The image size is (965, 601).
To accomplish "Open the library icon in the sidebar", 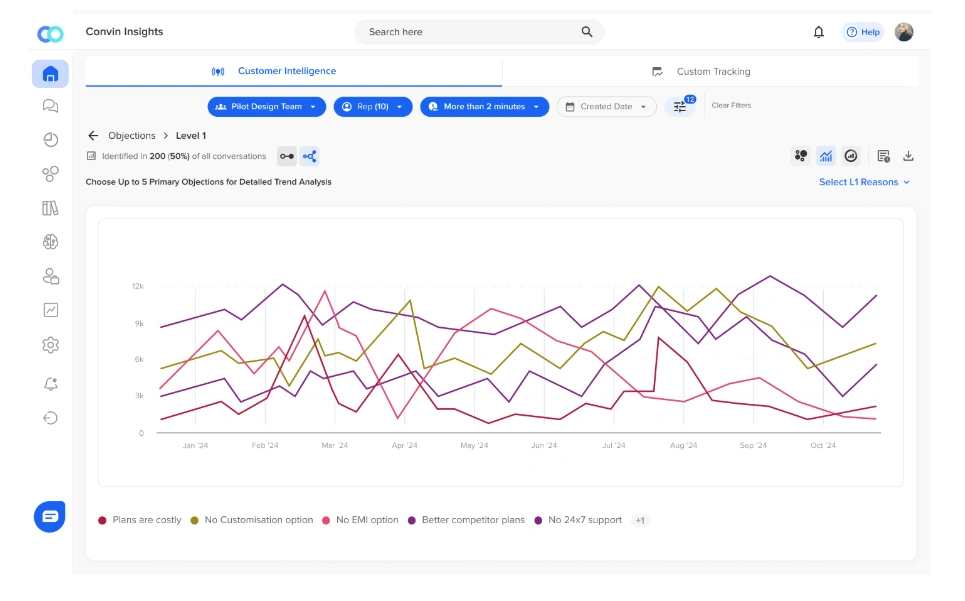I will click(51, 208).
